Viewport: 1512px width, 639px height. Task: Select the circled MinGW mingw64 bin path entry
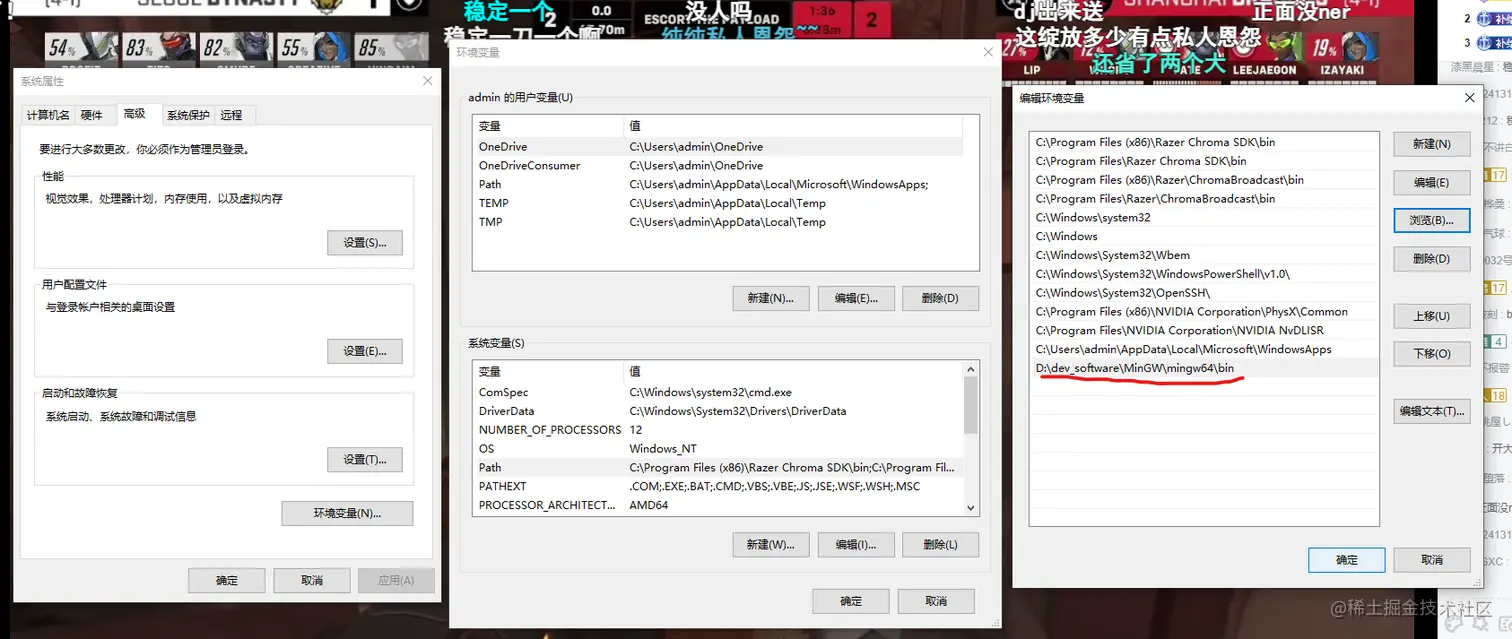(1135, 368)
